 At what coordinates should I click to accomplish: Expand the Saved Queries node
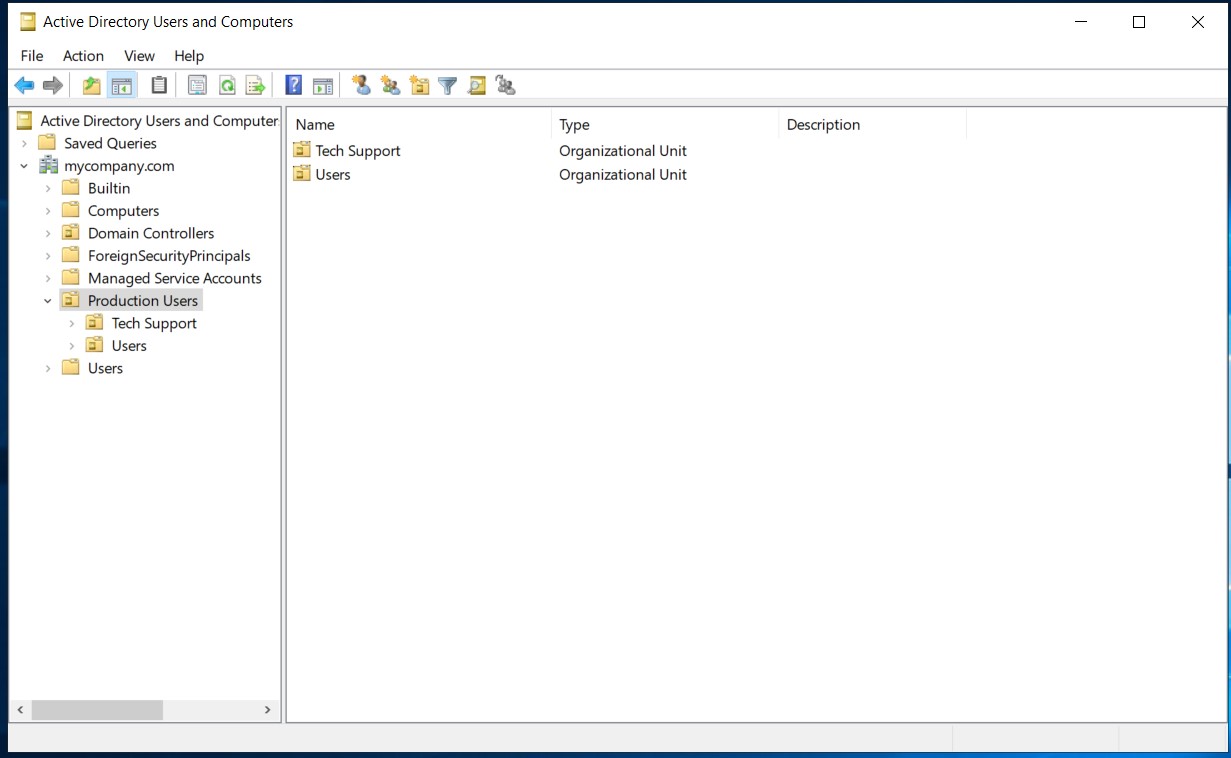pos(24,144)
